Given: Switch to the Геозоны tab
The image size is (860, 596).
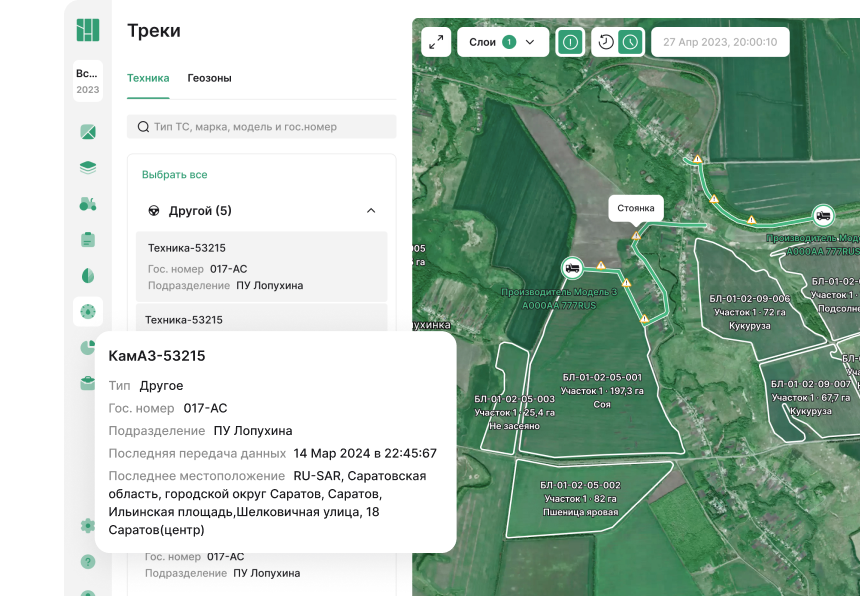Looking at the screenshot, I should (x=209, y=78).
